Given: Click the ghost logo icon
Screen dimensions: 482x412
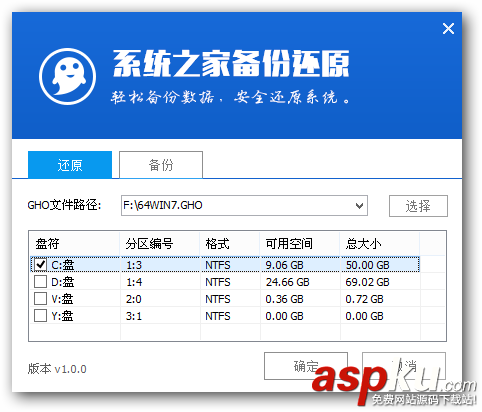Looking at the screenshot, I should (x=68, y=76).
